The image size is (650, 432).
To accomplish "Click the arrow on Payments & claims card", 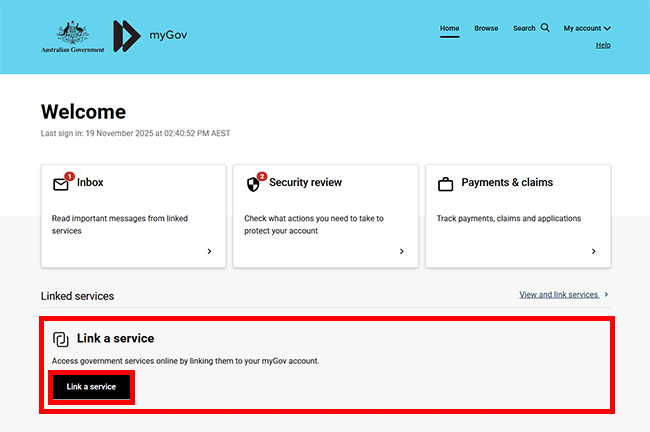I will (593, 252).
